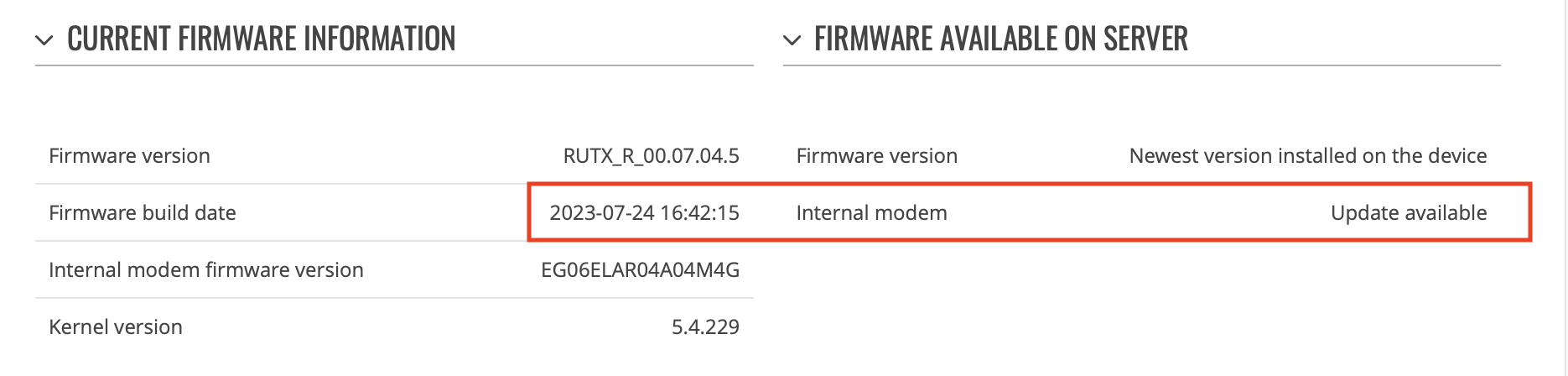This screenshot has height=376, width=1568.
Task: Click the Internal modem update row on server
Action: (x=1142, y=212)
